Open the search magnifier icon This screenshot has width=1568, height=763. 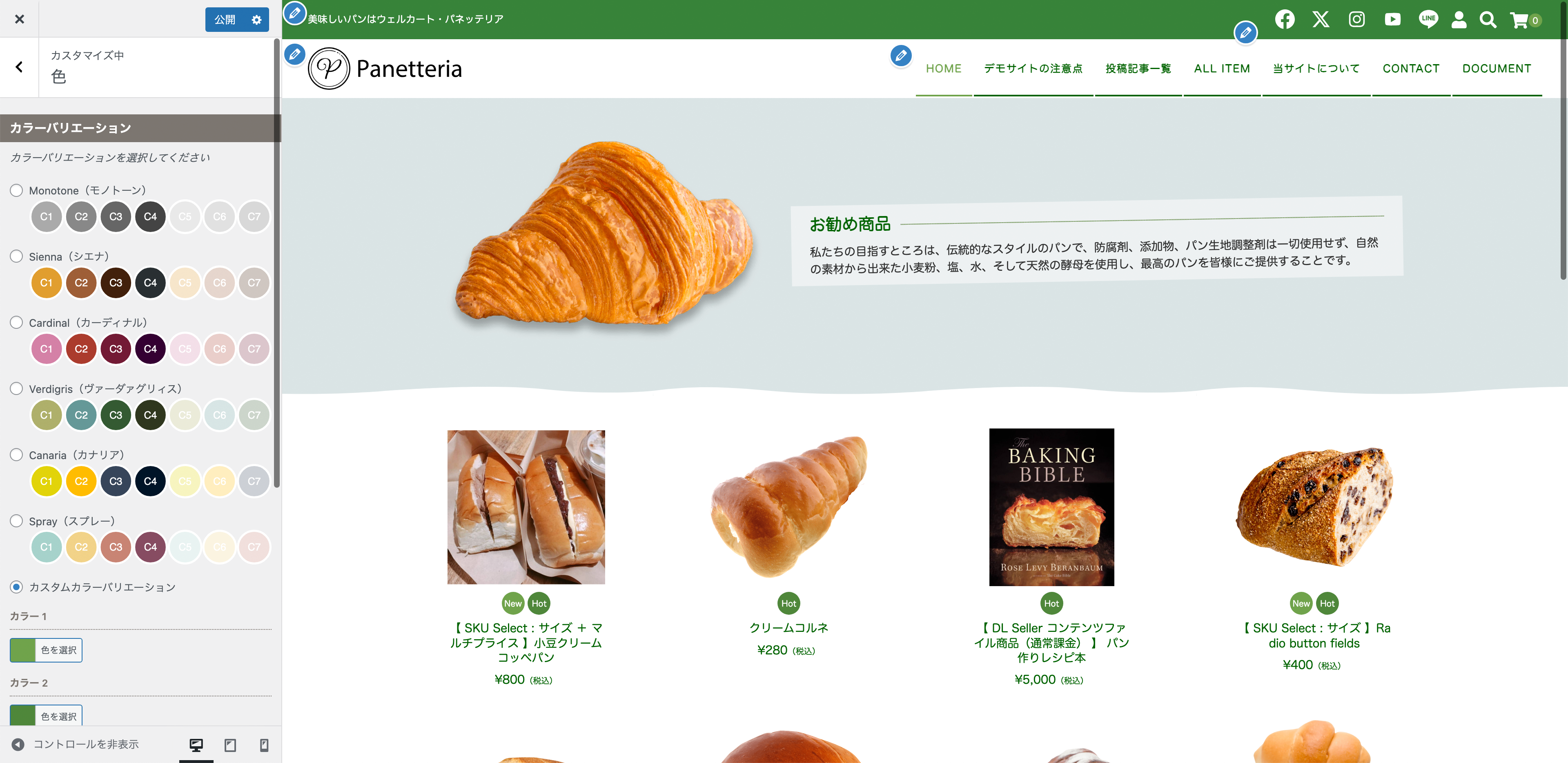click(x=1488, y=20)
